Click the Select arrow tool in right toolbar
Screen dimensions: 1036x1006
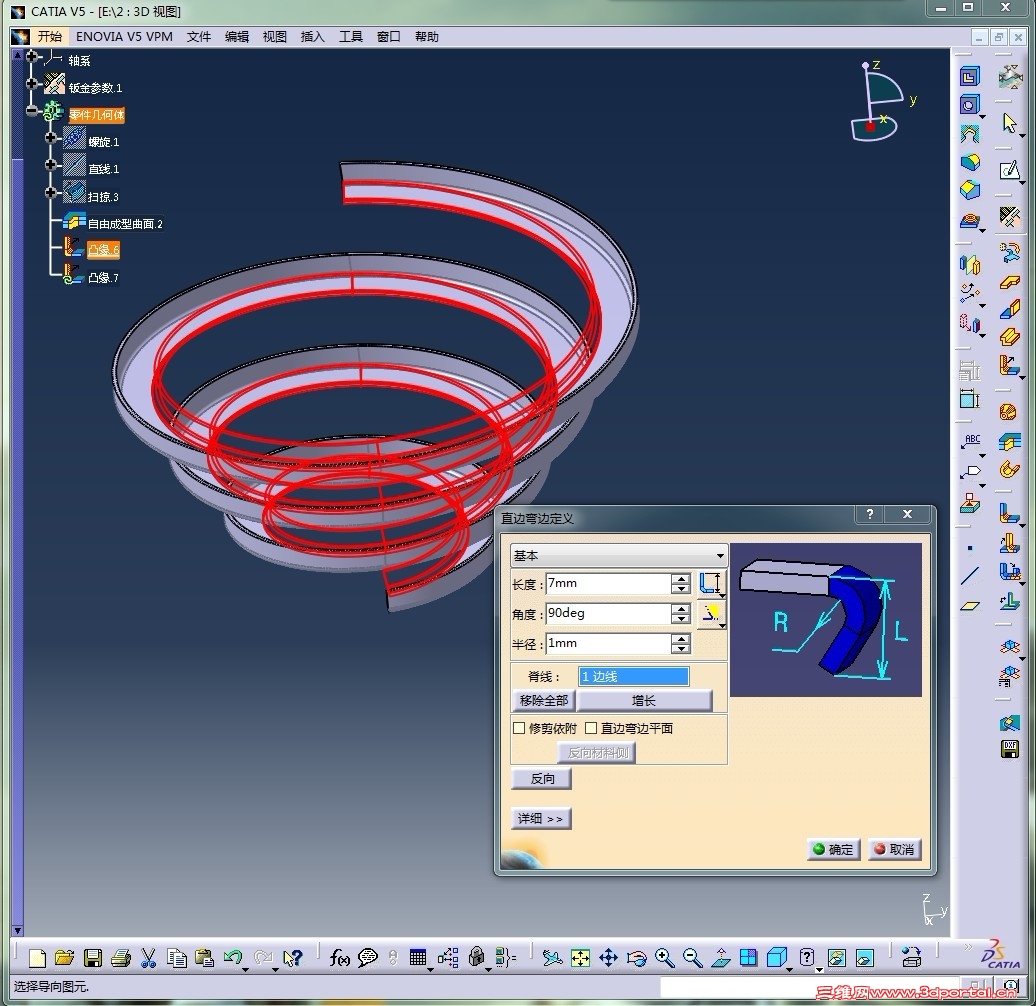(1009, 122)
